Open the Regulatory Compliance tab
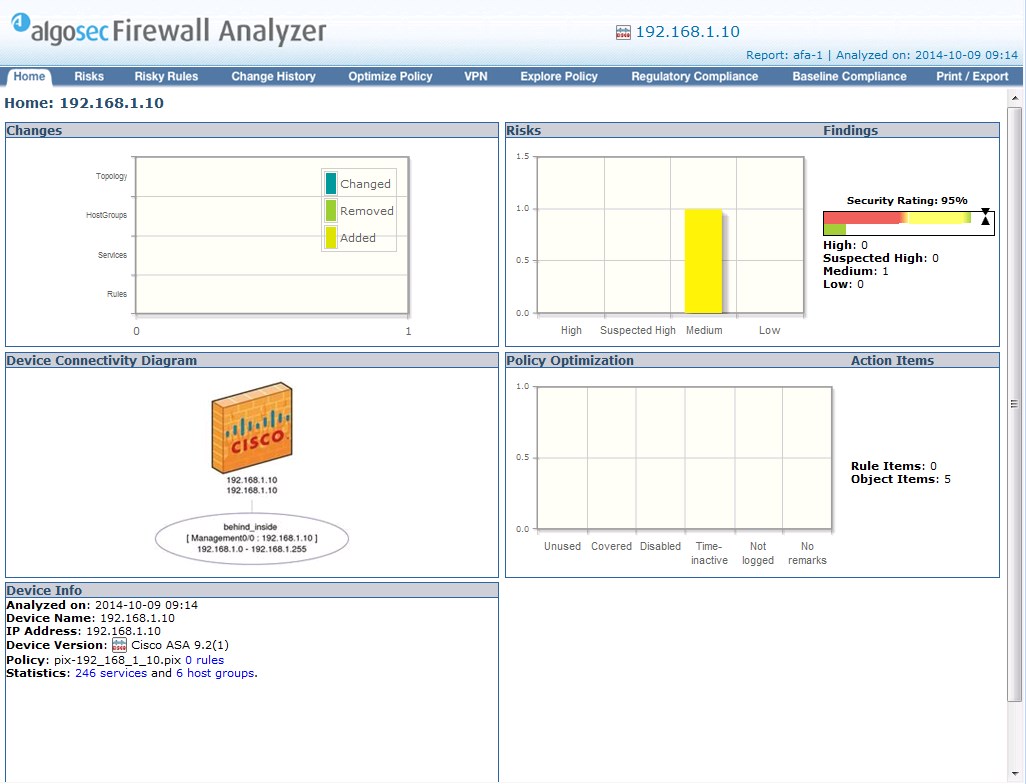1026x784 pixels. click(694, 76)
